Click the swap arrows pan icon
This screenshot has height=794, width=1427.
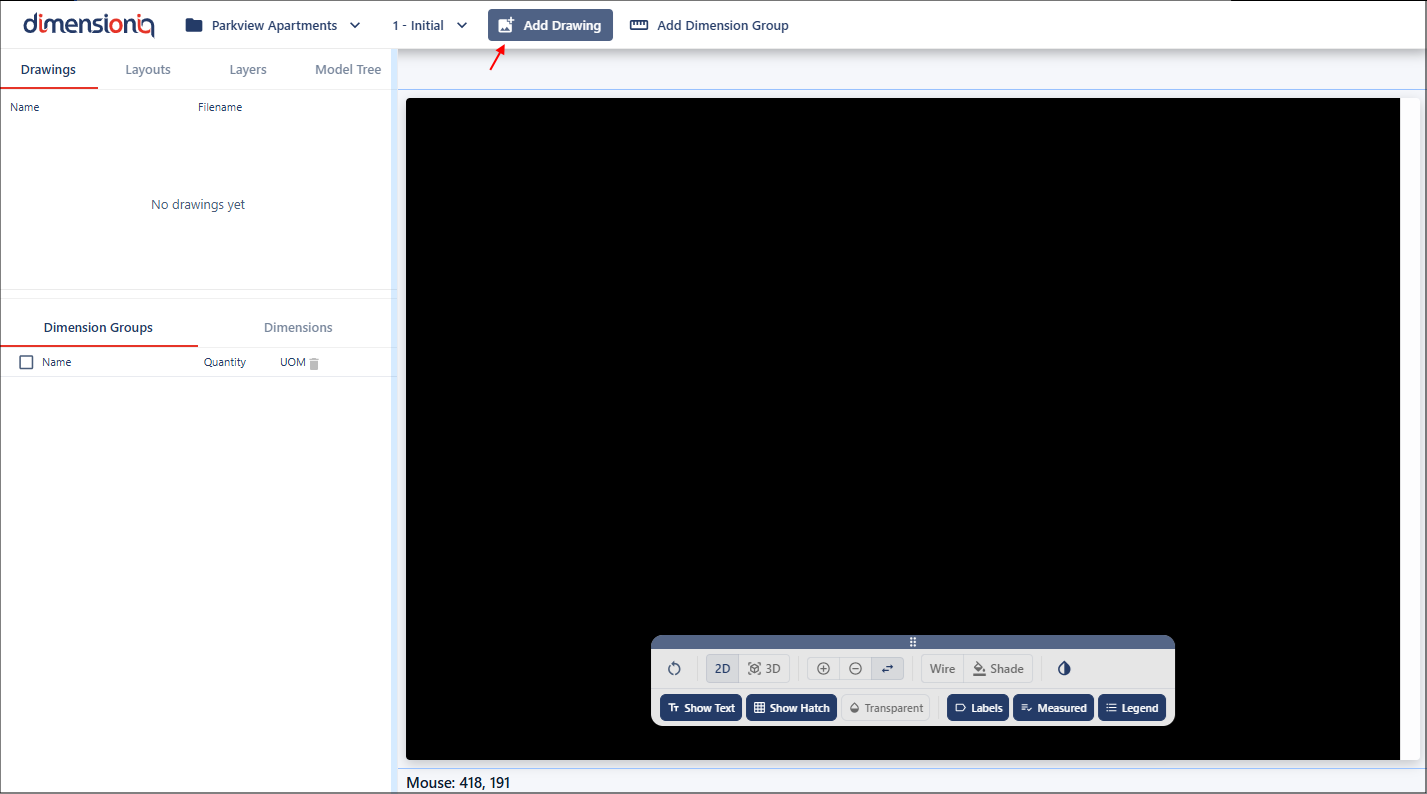point(887,669)
